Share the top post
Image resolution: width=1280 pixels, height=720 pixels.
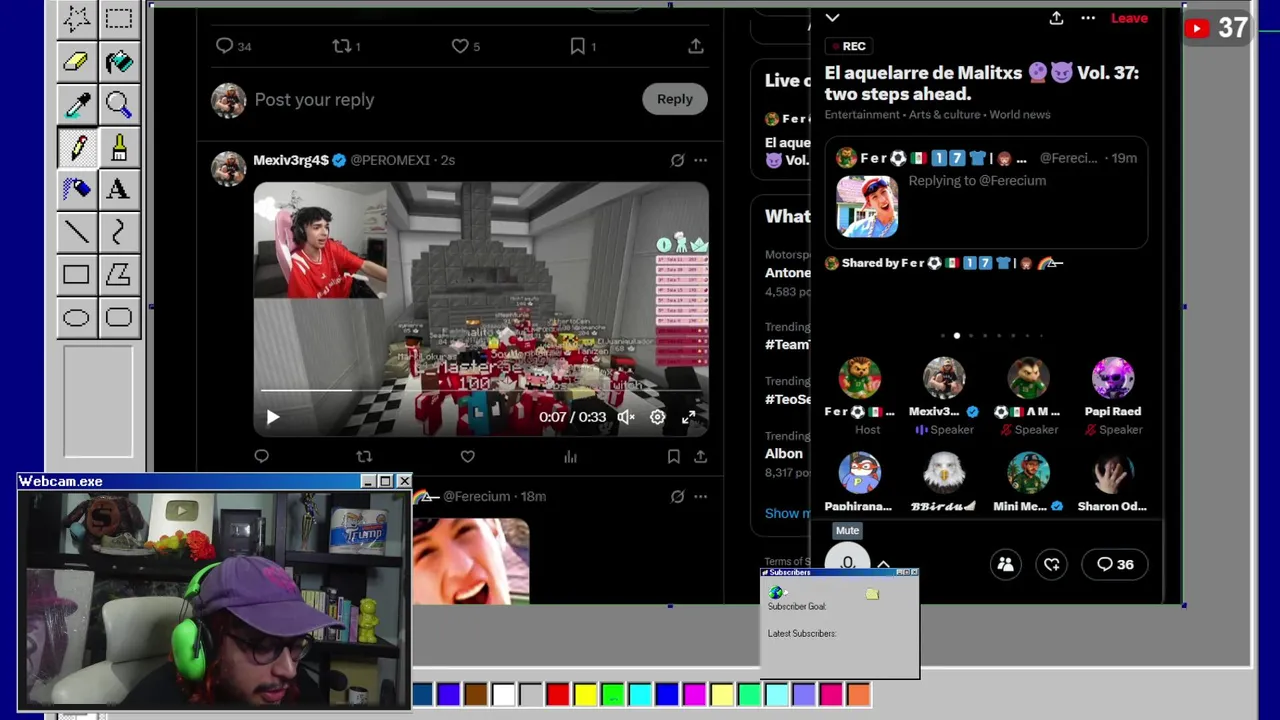pos(696,46)
